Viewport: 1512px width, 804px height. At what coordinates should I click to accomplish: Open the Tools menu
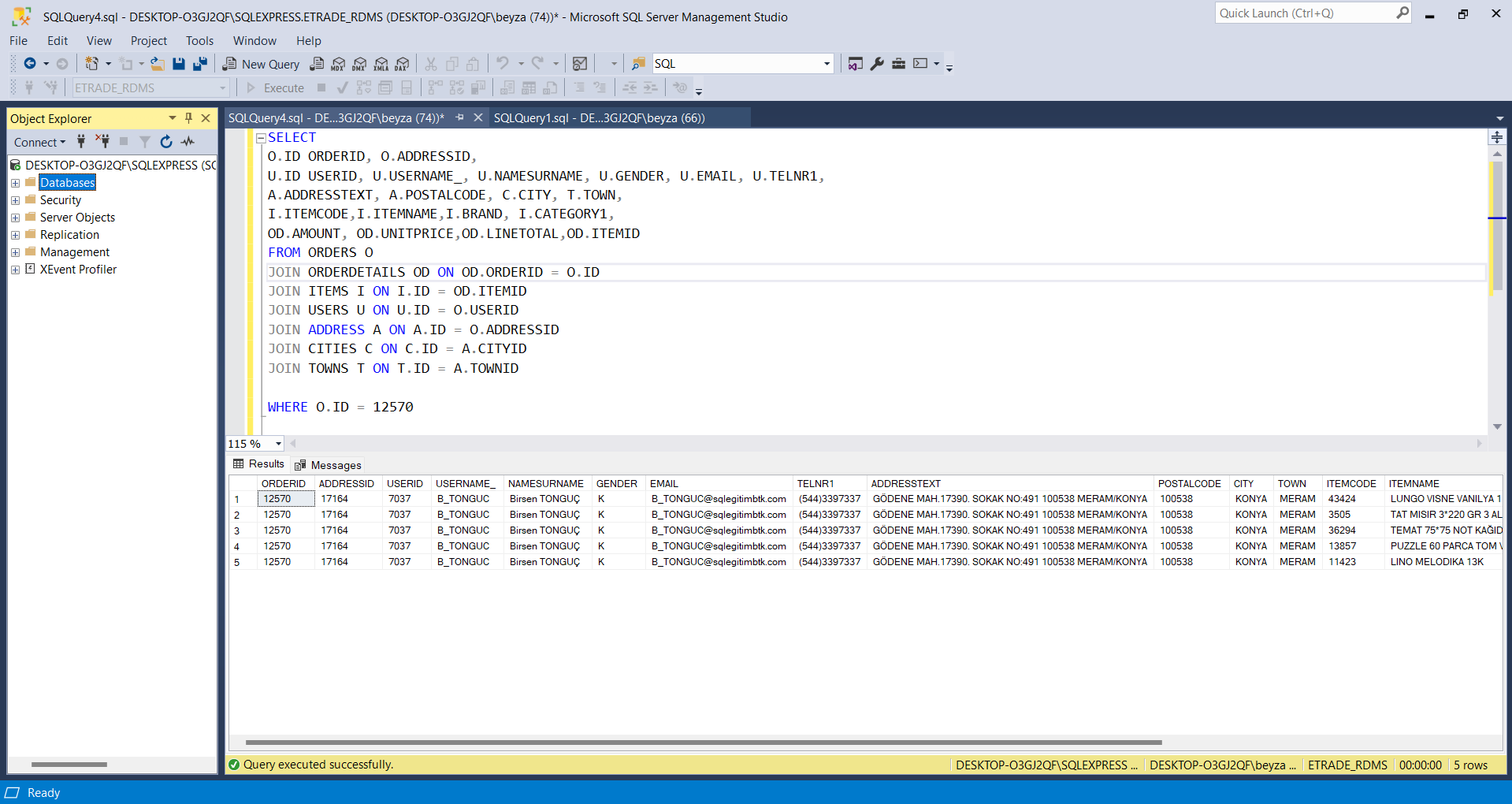pos(199,41)
